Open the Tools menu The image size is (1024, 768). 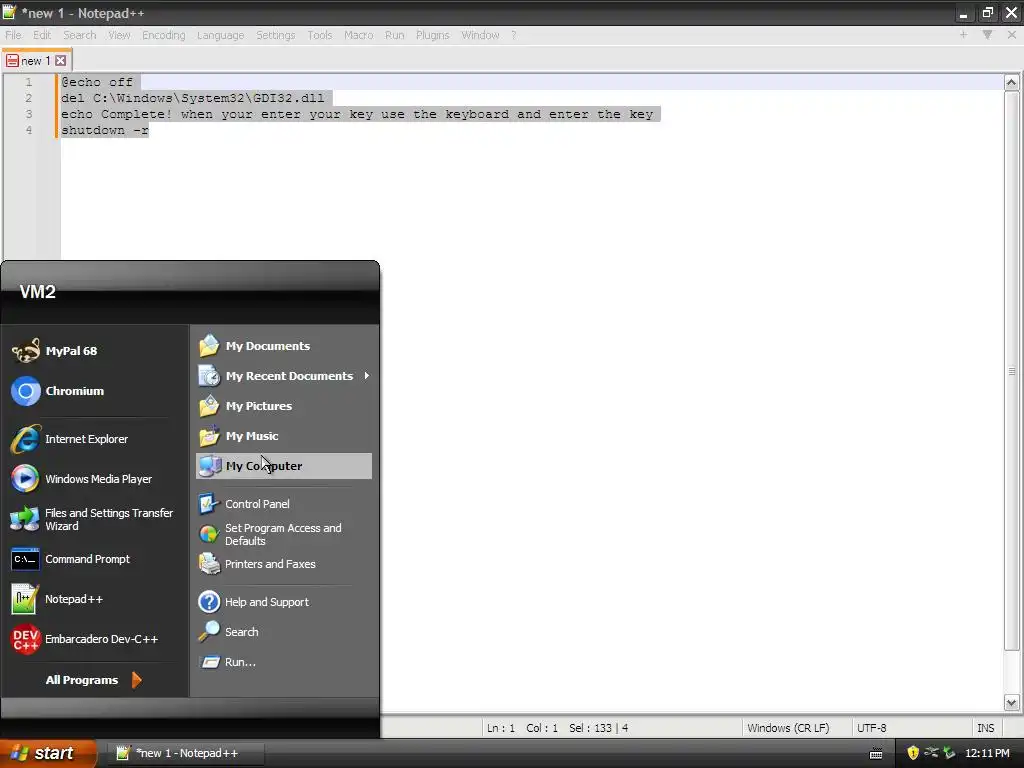click(320, 35)
